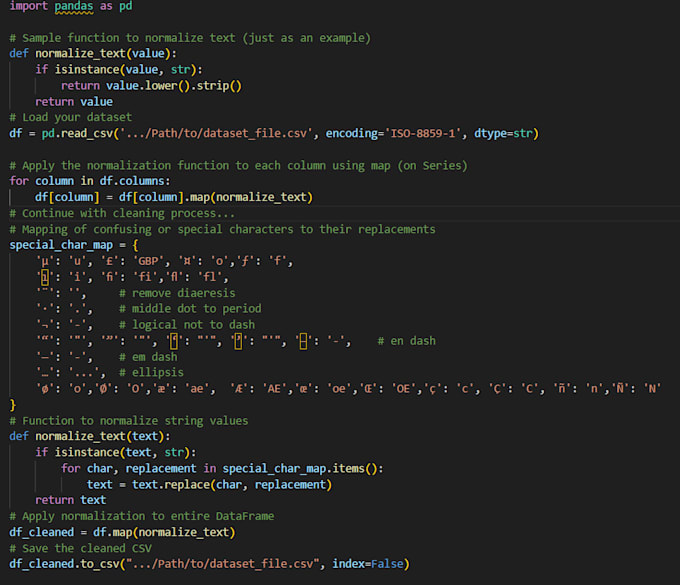Click '# em dash' comment

click(148, 357)
